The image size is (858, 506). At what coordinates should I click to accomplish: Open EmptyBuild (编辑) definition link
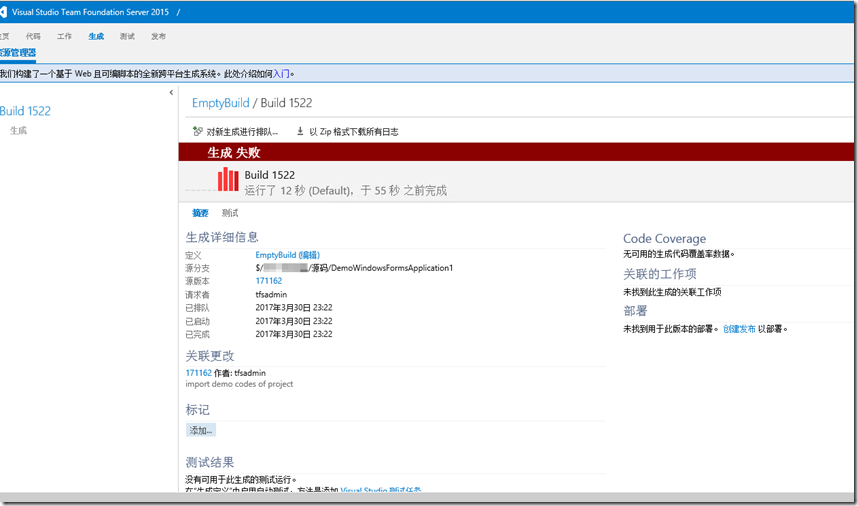point(287,255)
